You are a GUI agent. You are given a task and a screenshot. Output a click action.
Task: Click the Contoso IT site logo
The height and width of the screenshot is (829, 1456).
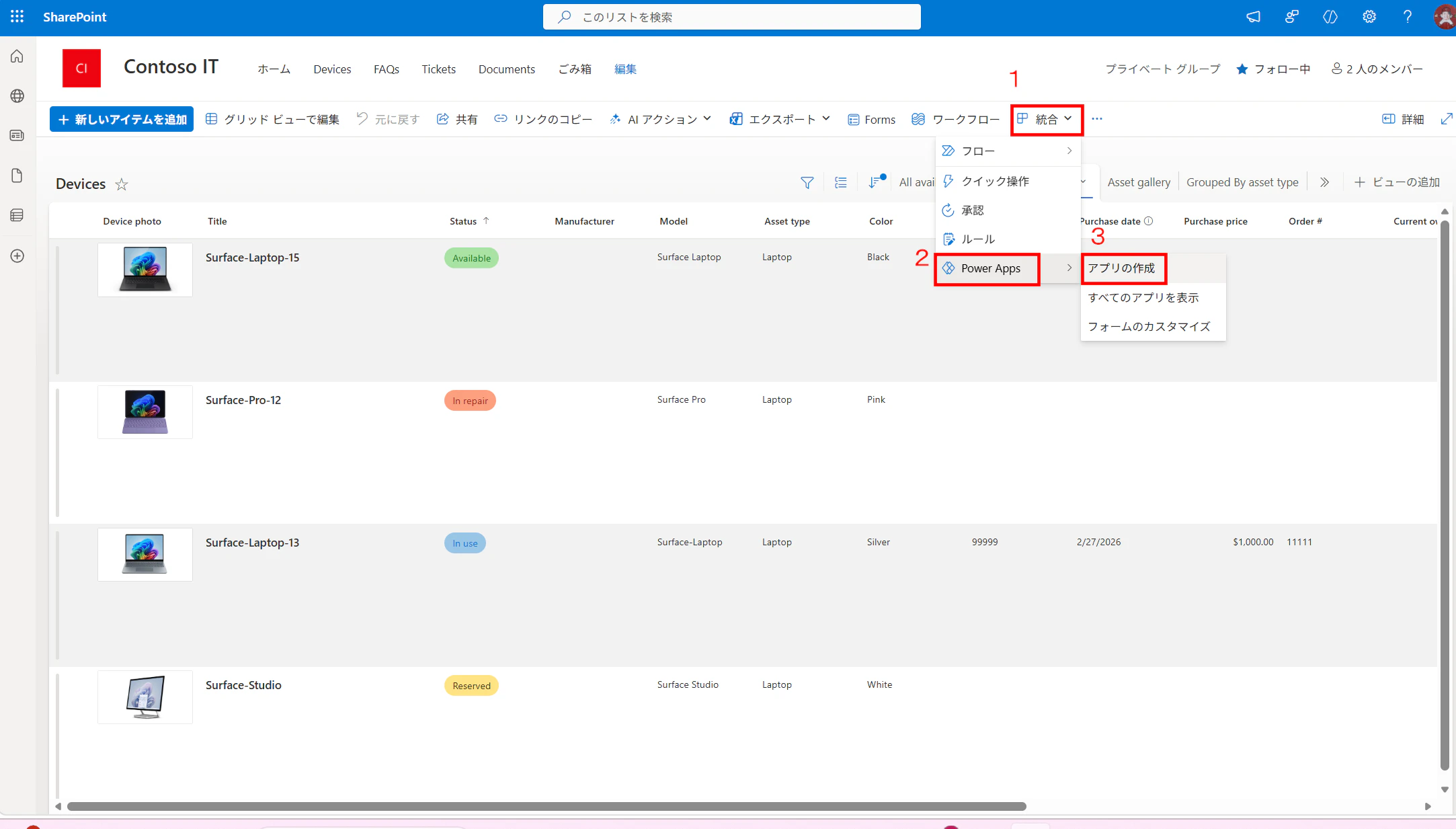tap(81, 68)
